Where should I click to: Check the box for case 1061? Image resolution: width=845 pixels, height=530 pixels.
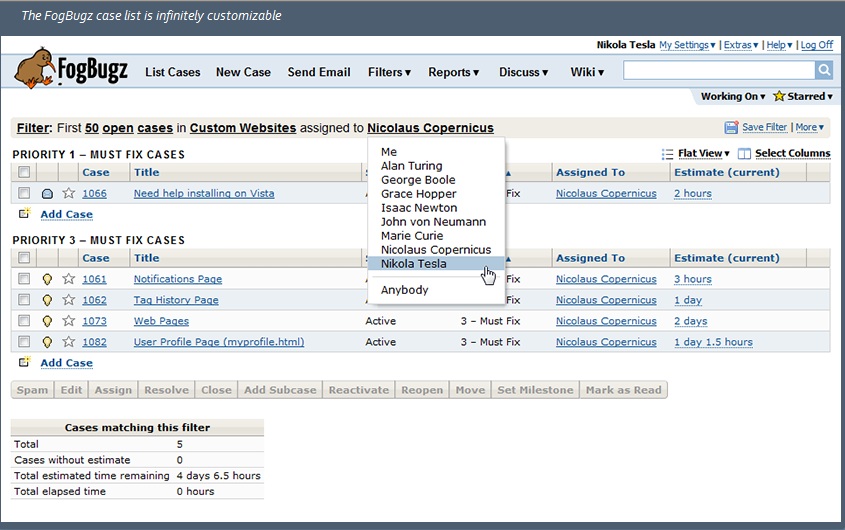tap(24, 279)
